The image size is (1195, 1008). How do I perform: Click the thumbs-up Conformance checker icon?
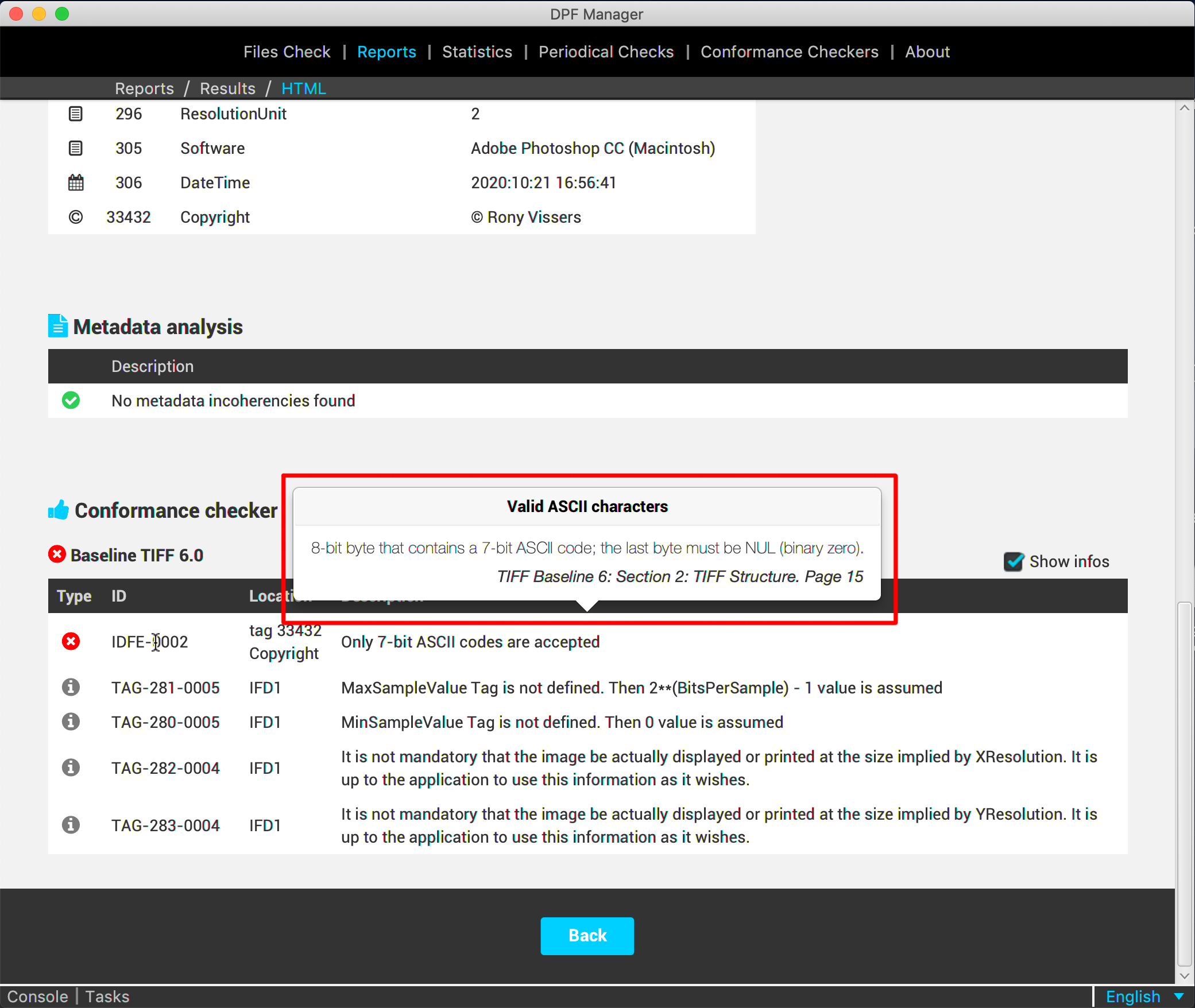[58, 510]
